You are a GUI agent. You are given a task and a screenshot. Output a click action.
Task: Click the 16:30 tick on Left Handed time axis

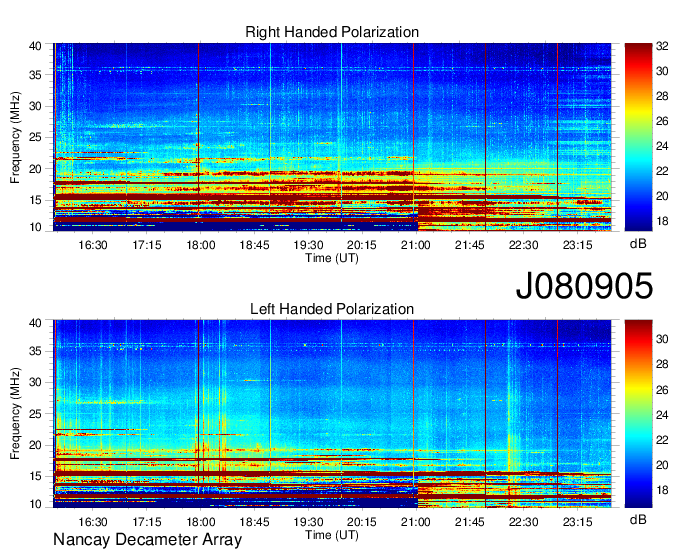[x=92, y=522]
